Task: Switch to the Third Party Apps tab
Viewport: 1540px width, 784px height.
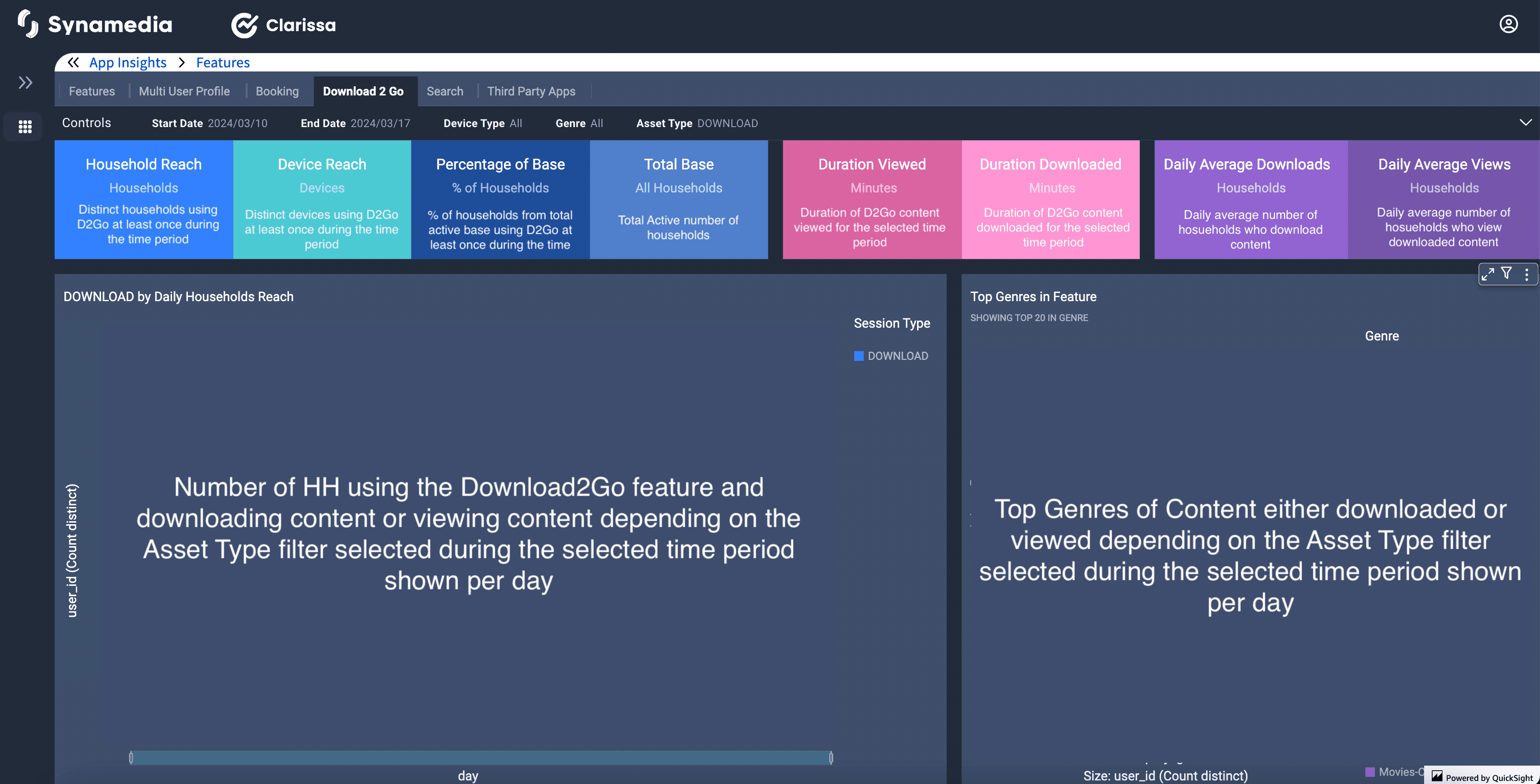Action: [x=531, y=91]
